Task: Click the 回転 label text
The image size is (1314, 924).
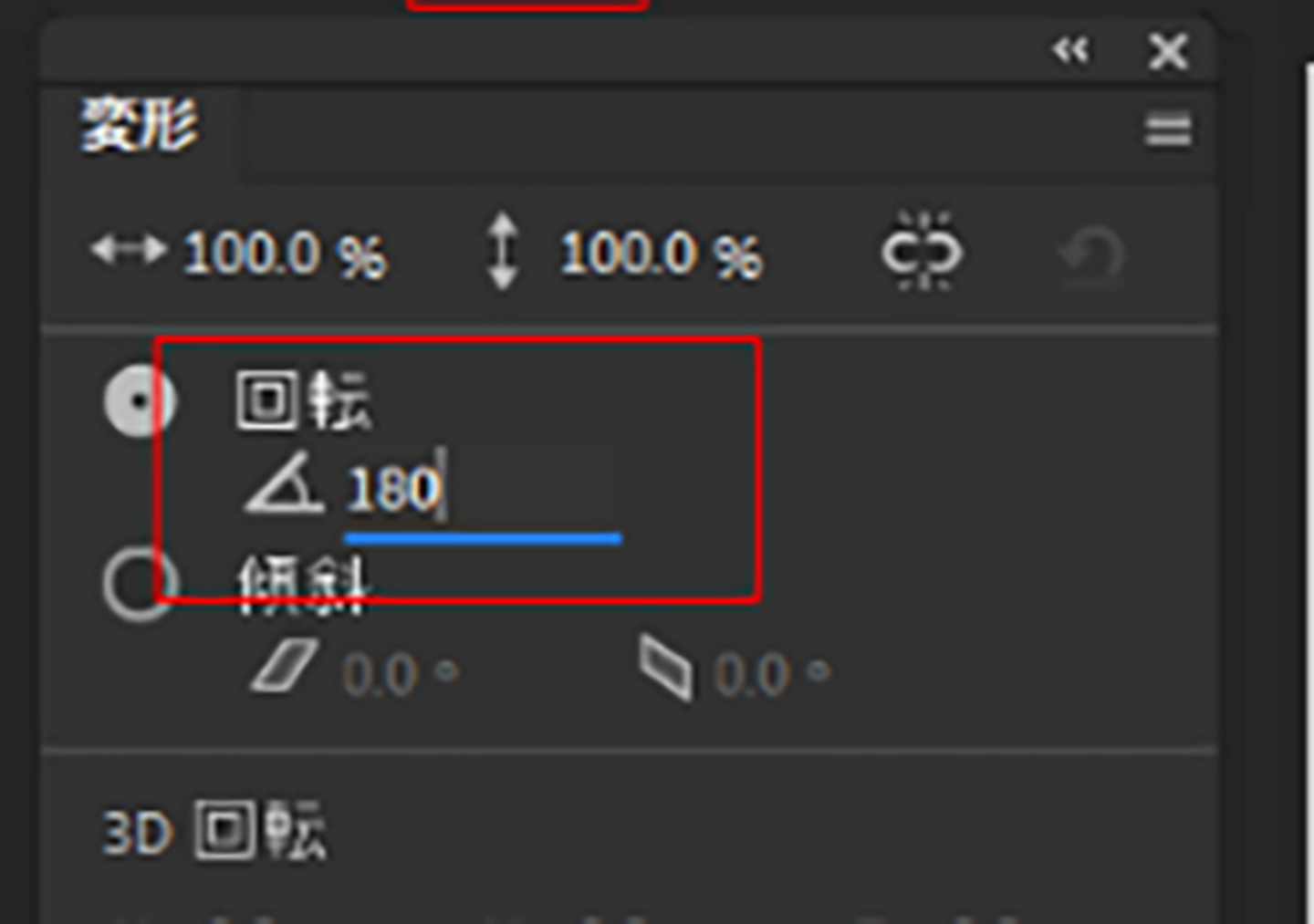Action: [304, 400]
